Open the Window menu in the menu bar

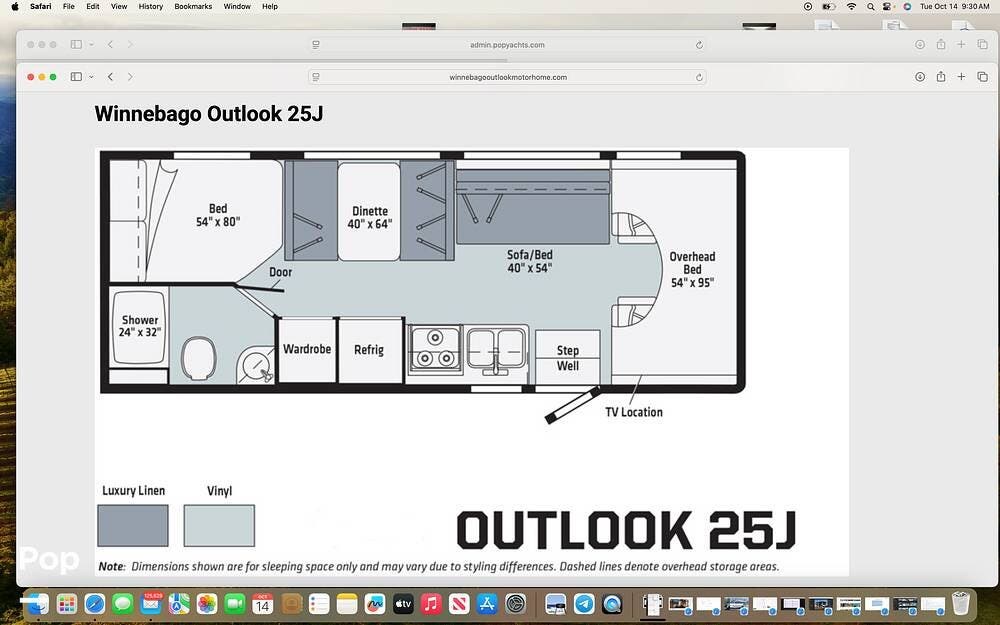point(237,6)
